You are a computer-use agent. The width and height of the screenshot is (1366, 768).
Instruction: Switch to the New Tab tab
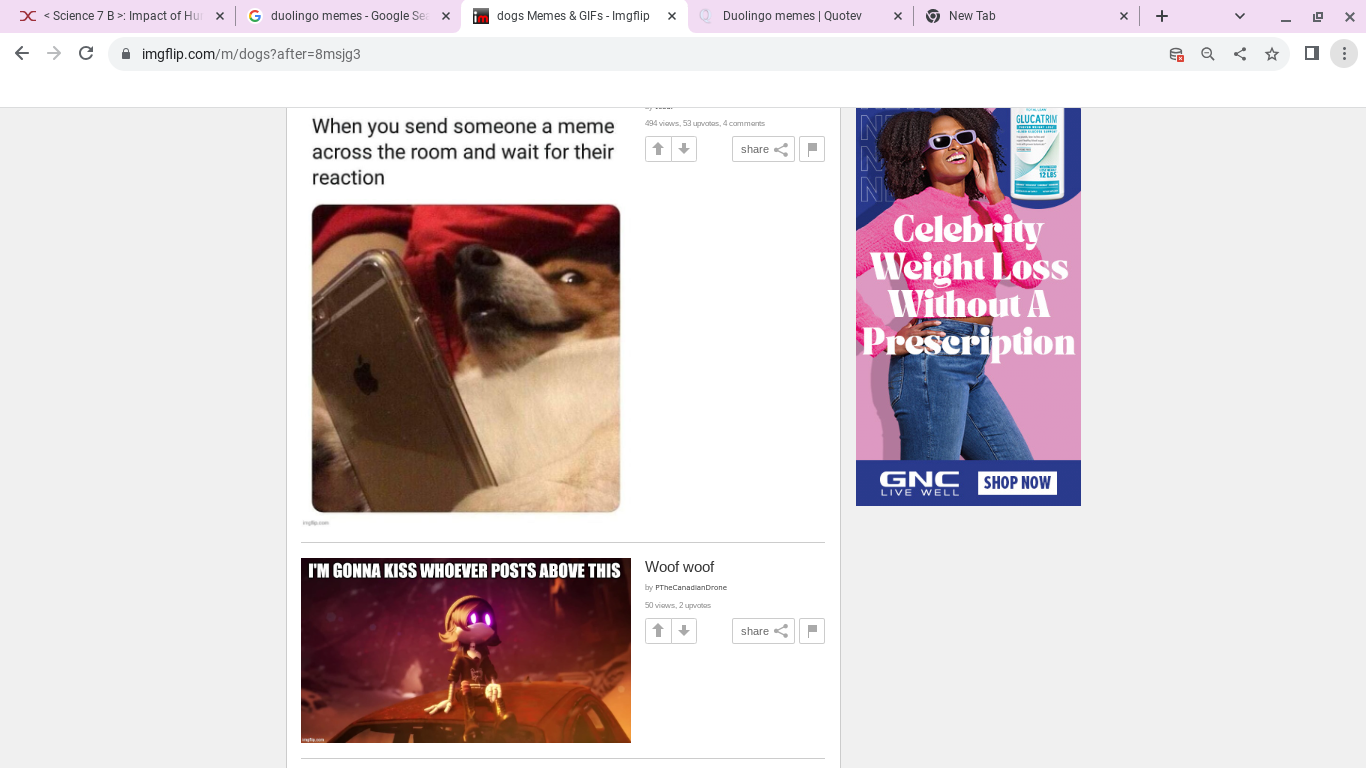(x=1027, y=16)
